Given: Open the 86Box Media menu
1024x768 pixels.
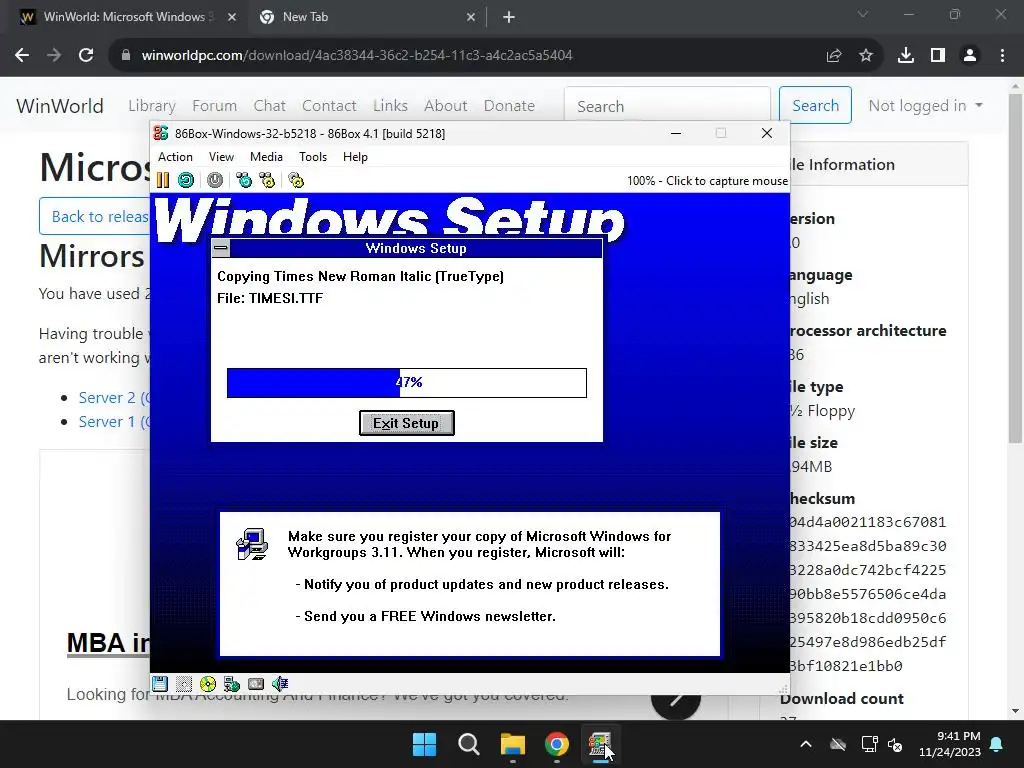Looking at the screenshot, I should pos(266,157).
